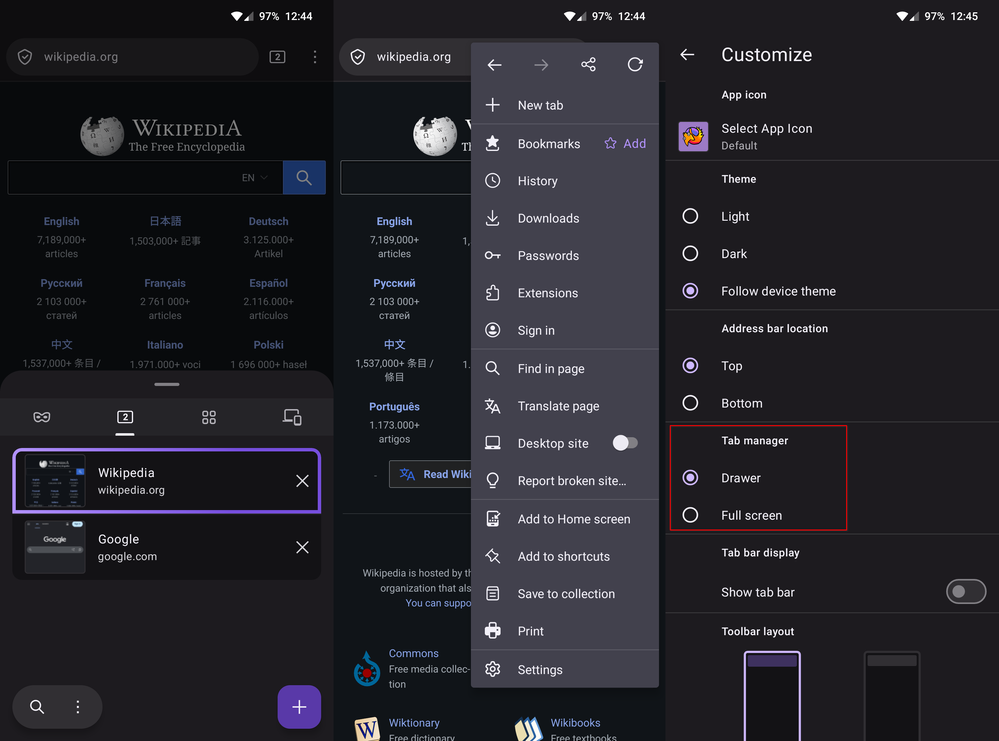This screenshot has width=999, height=741.
Task: Open Commons link in middle screen
Action: [x=413, y=653]
